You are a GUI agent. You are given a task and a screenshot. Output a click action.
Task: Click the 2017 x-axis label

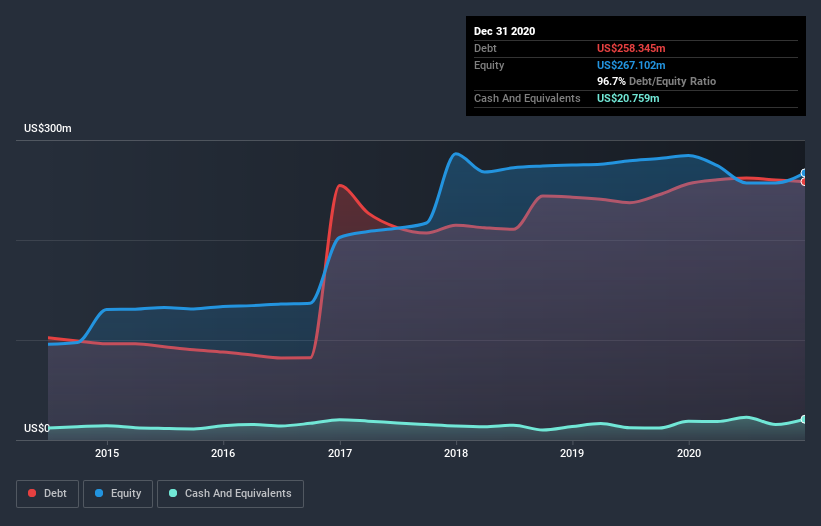coord(340,453)
